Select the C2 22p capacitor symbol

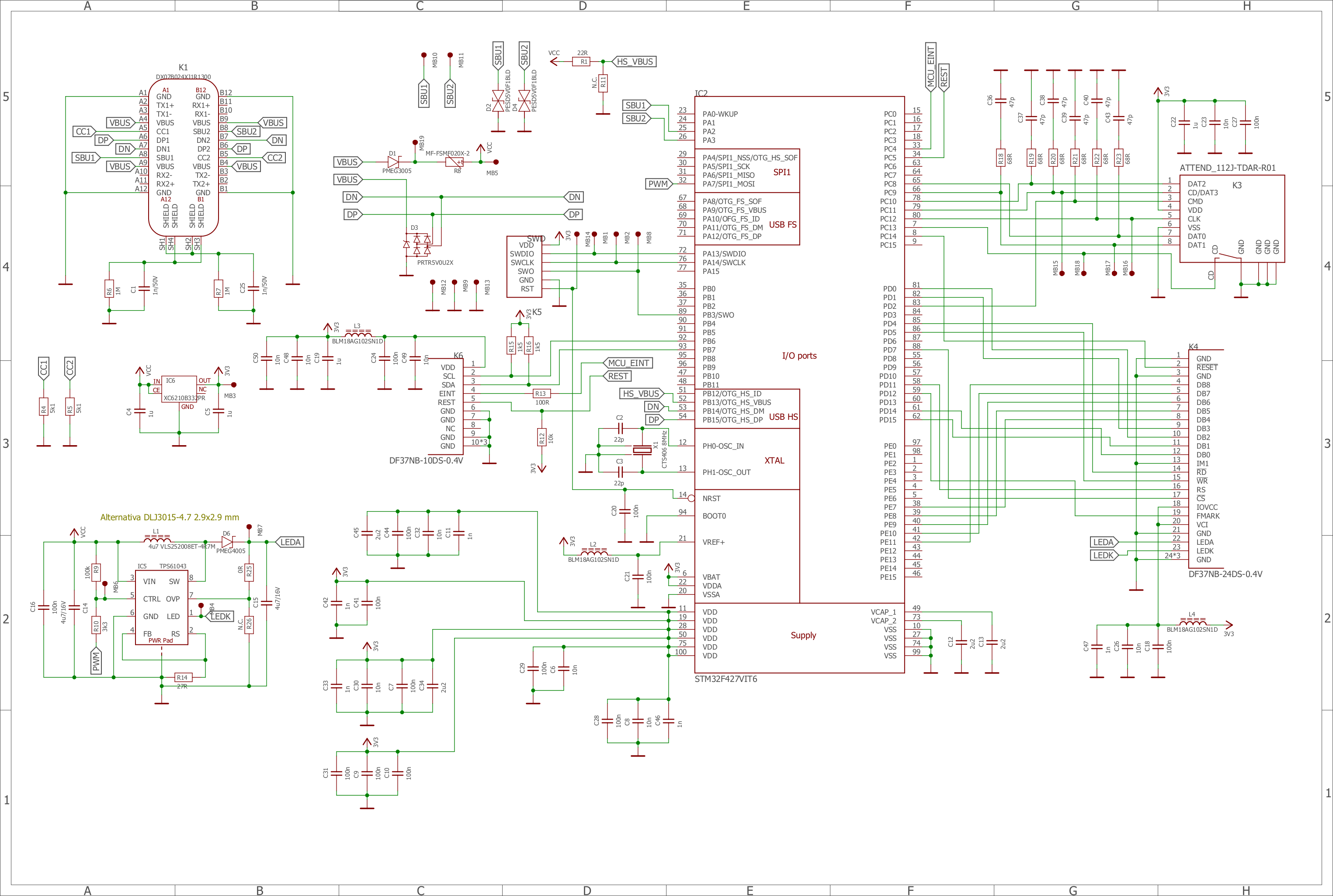(x=621, y=429)
